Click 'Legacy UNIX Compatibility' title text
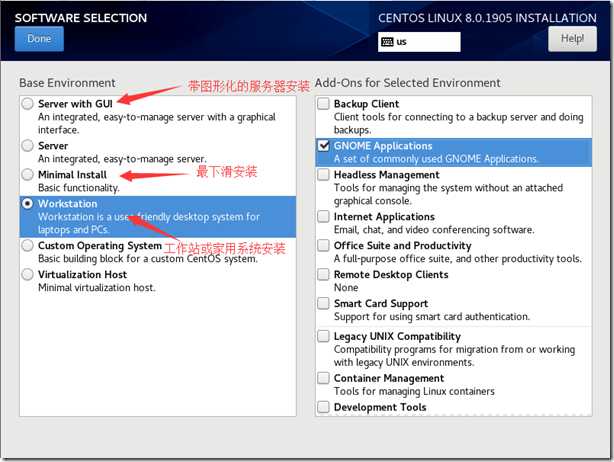 click(x=397, y=336)
